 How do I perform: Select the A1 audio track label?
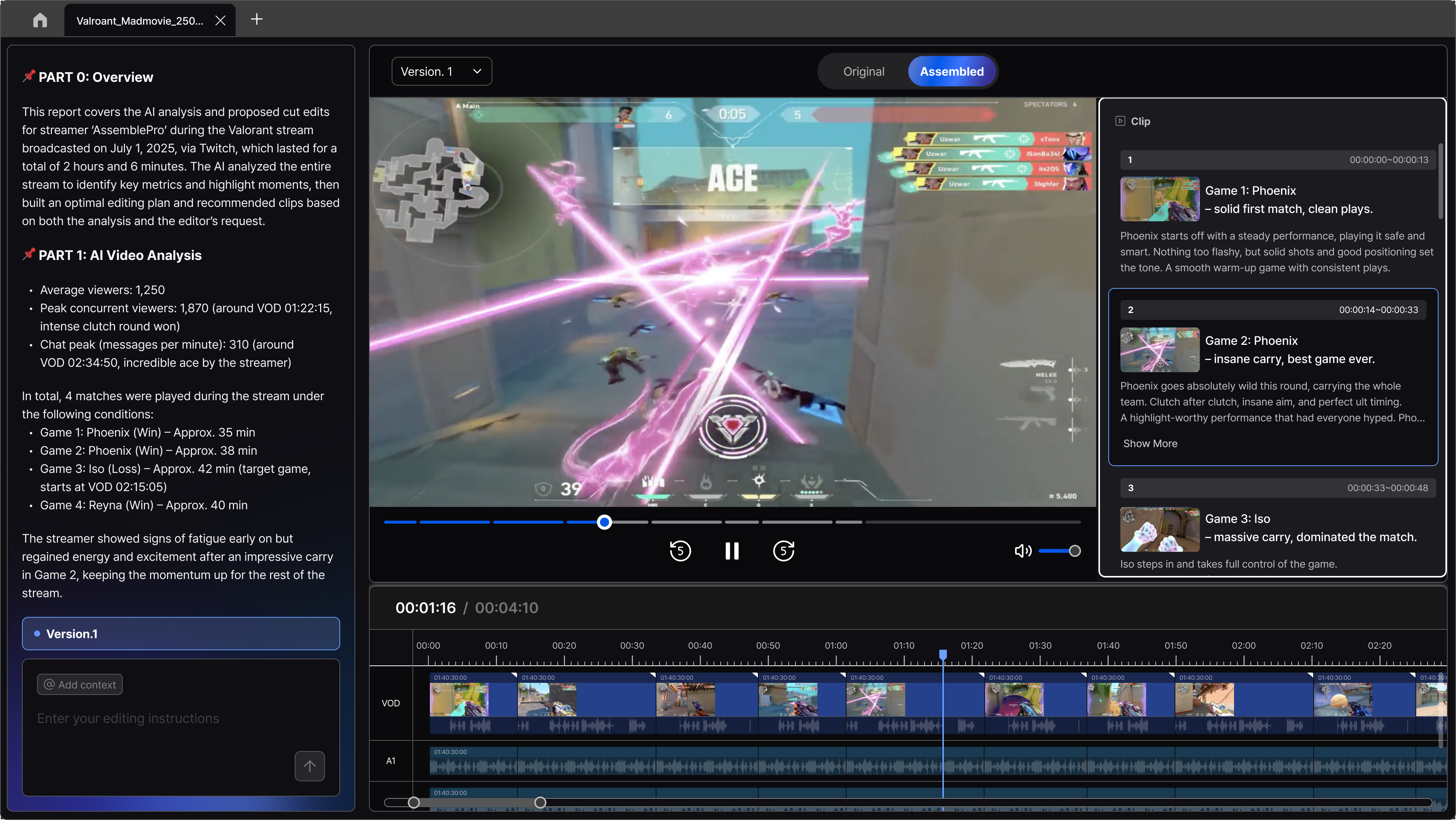point(391,761)
